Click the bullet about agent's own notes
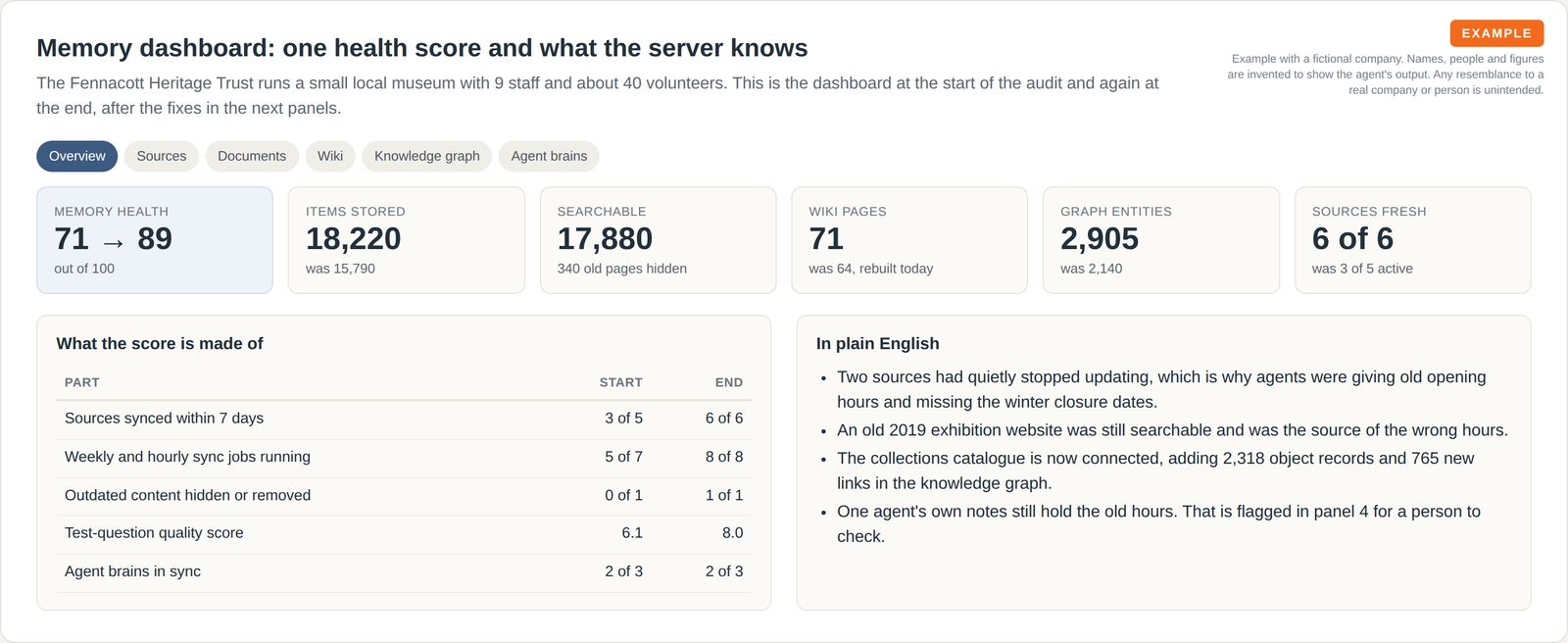Screen dimensions: 1568x643 click(1158, 523)
